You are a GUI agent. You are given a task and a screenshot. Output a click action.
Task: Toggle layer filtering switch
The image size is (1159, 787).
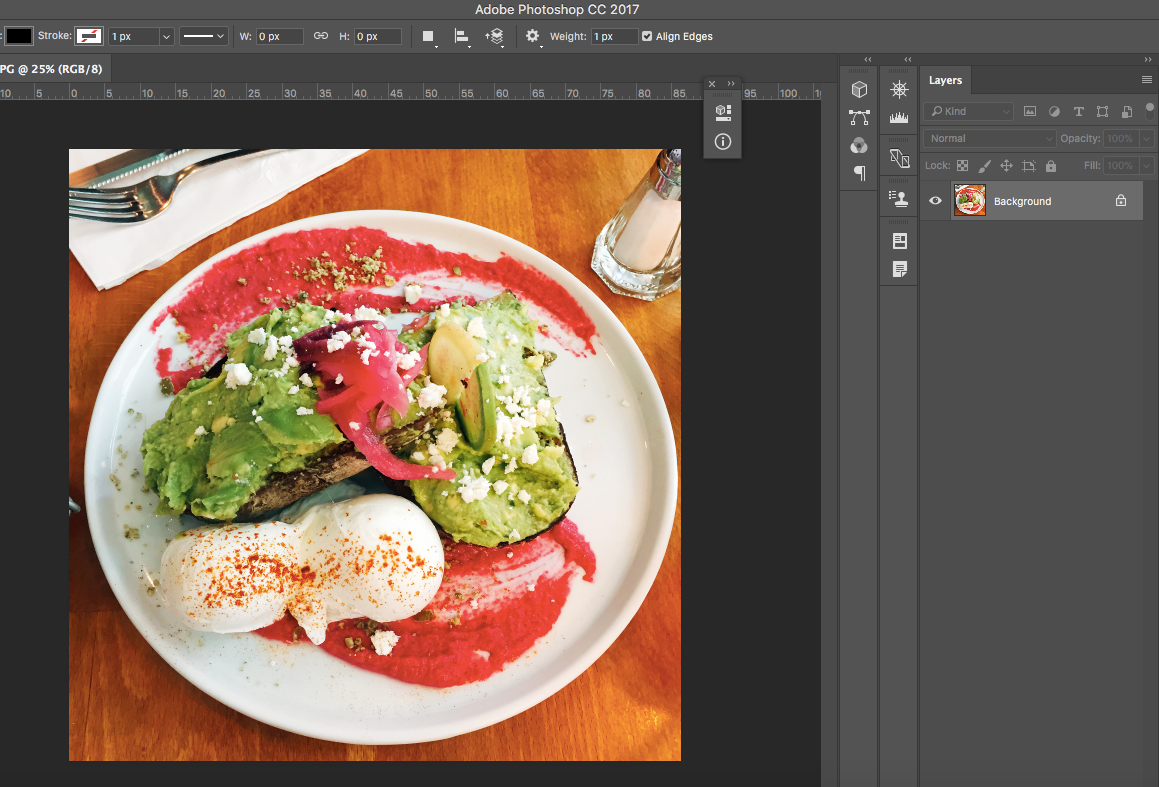pyautogui.click(x=1149, y=111)
